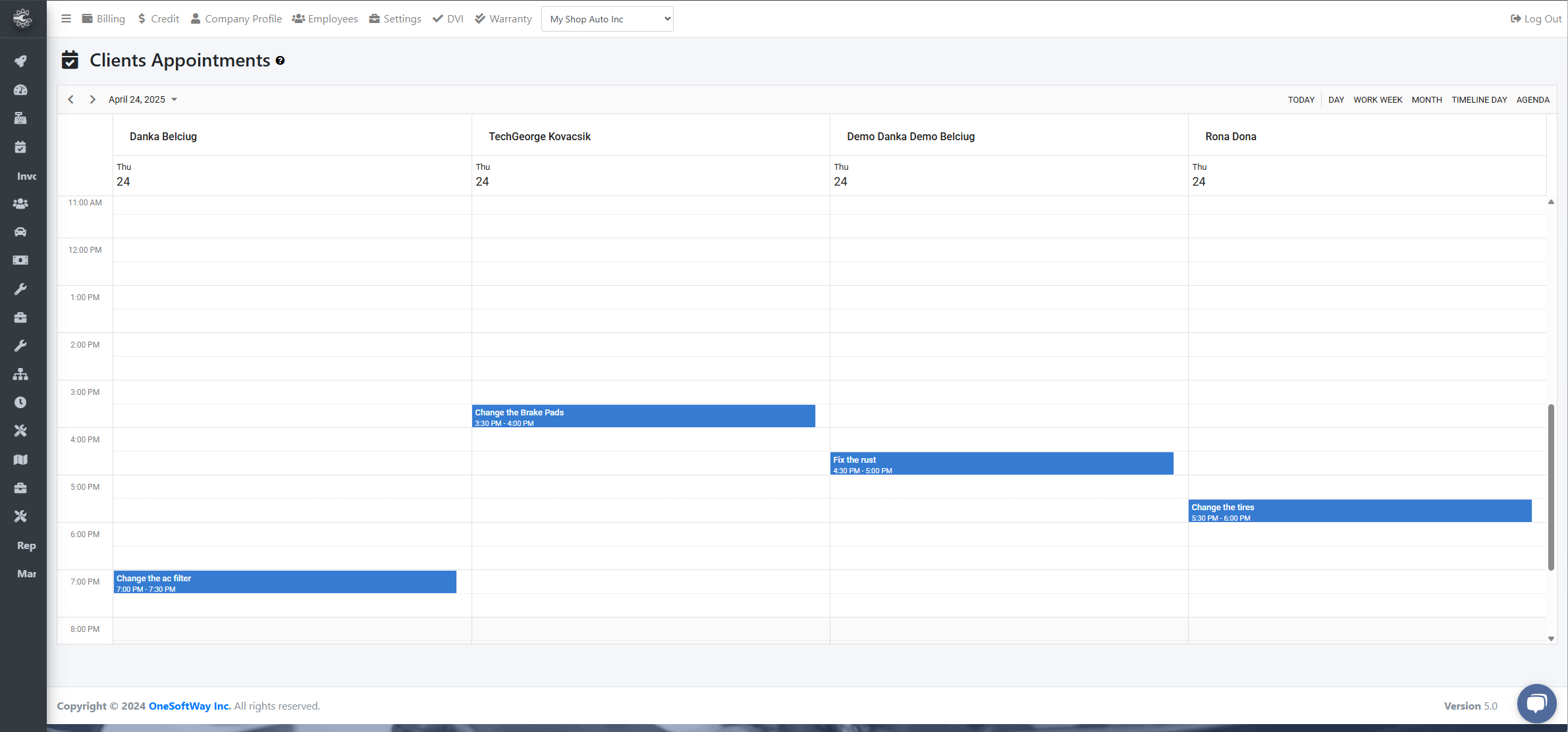Click the next-day chevron arrow
The image size is (1568, 732).
pyautogui.click(x=92, y=99)
